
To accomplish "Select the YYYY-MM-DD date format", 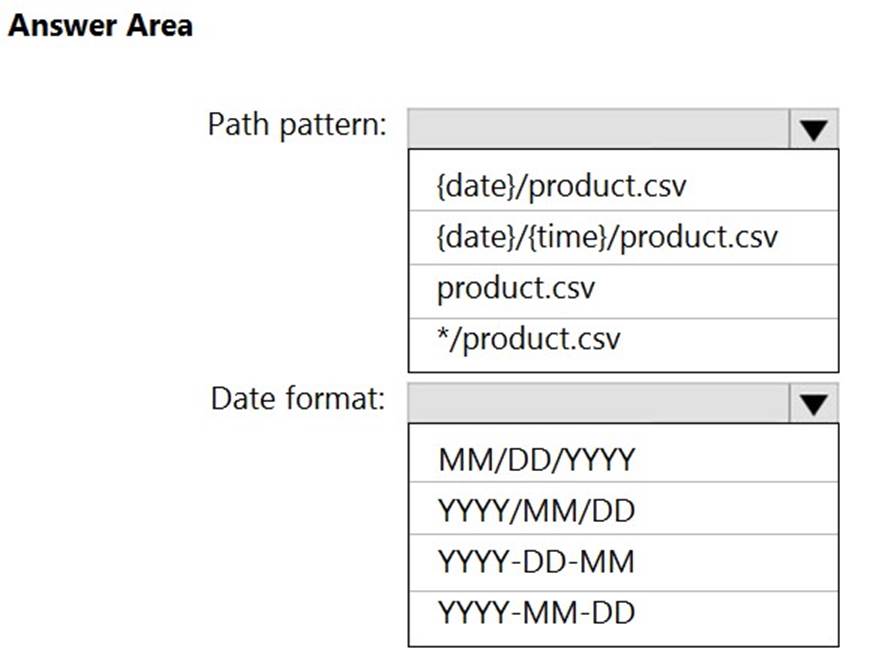I will tap(536, 611).
